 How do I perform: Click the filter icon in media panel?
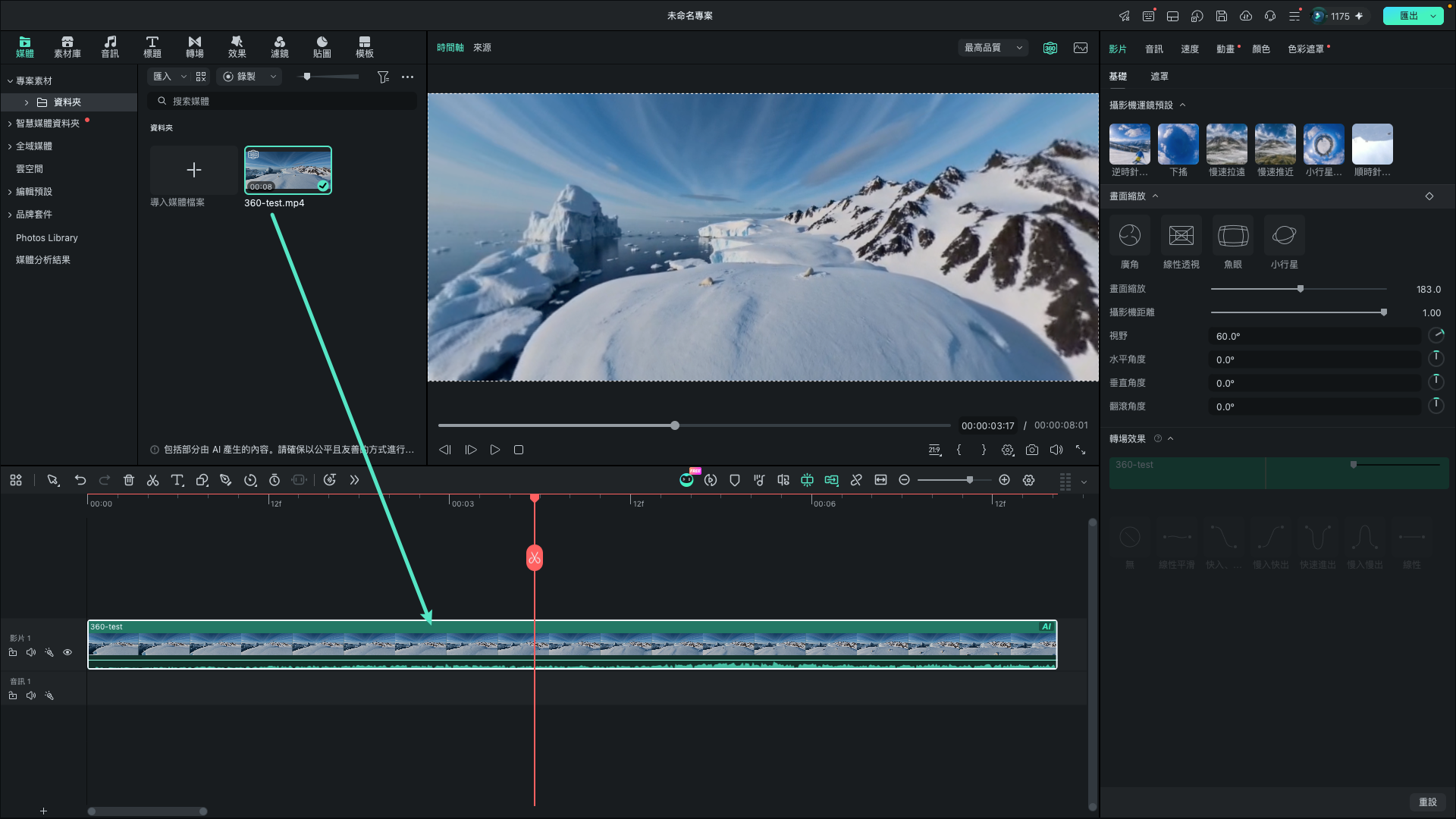pos(383,77)
